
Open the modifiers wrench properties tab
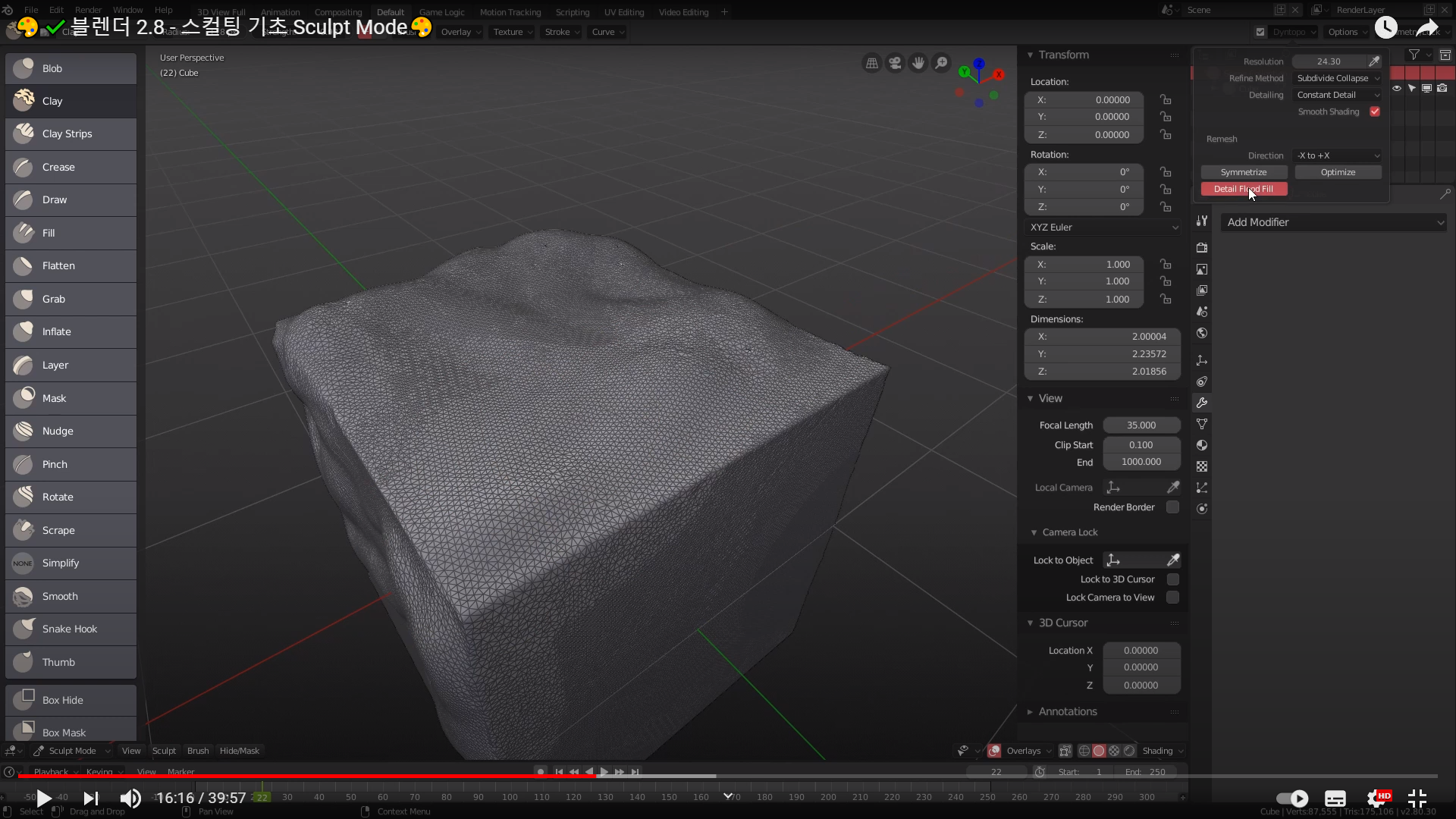[1202, 403]
